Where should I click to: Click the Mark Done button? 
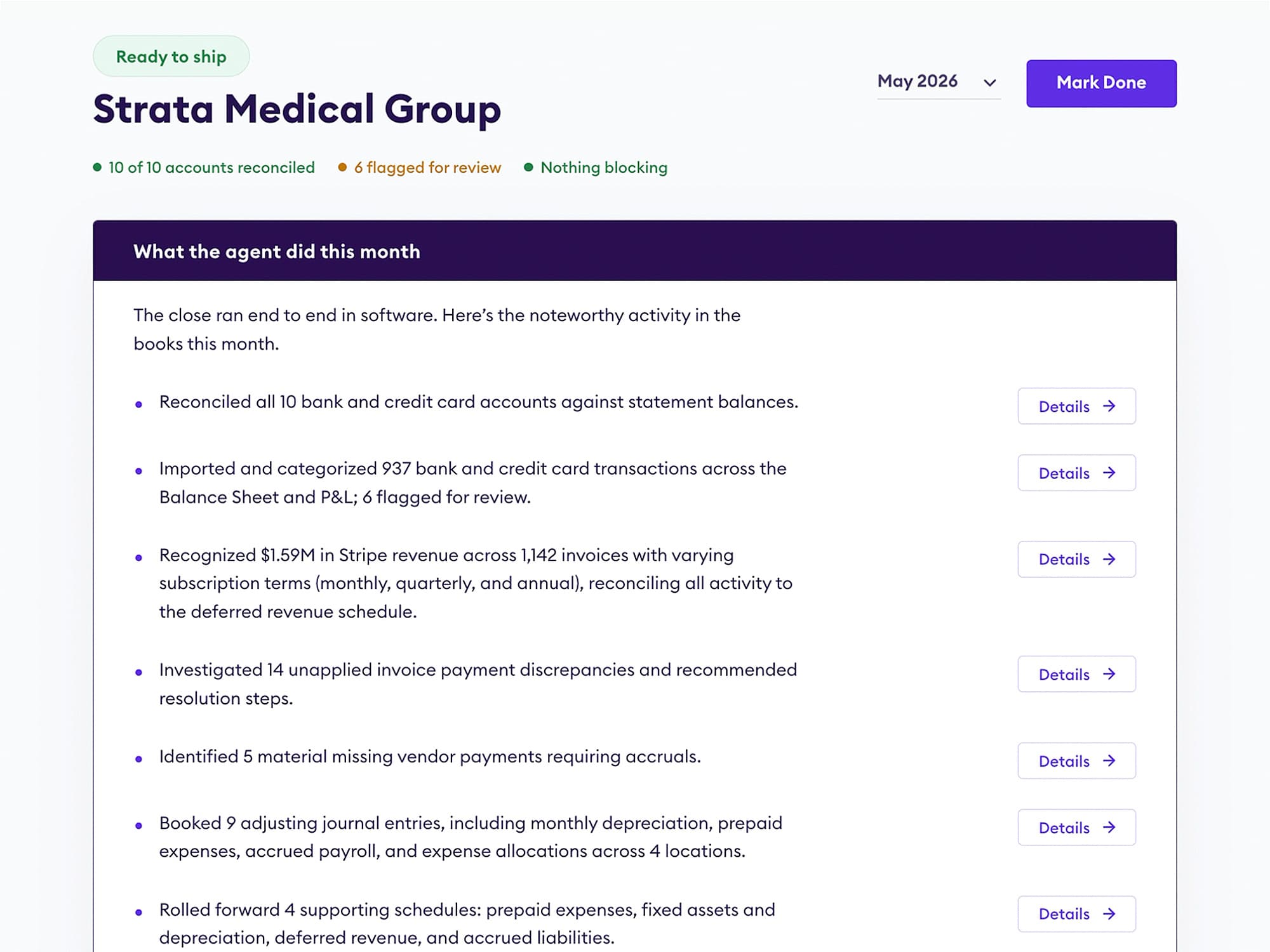pyautogui.click(x=1101, y=83)
